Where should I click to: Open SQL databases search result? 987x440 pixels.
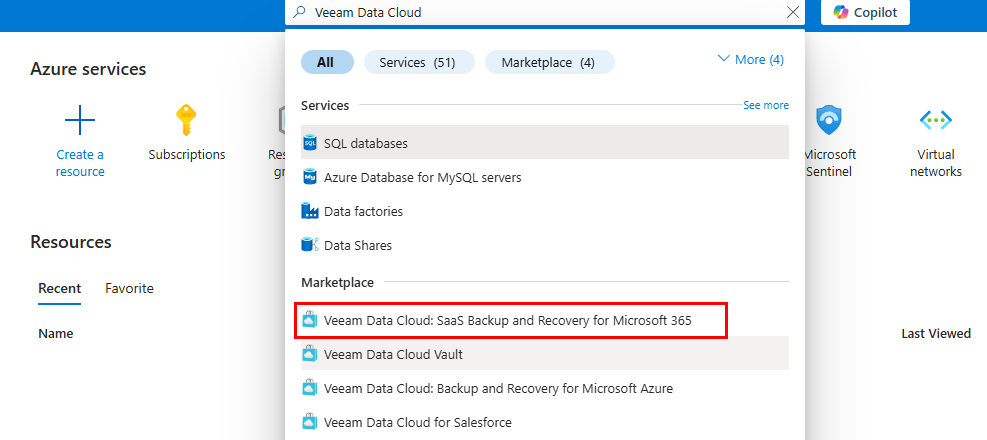pyautogui.click(x=544, y=142)
